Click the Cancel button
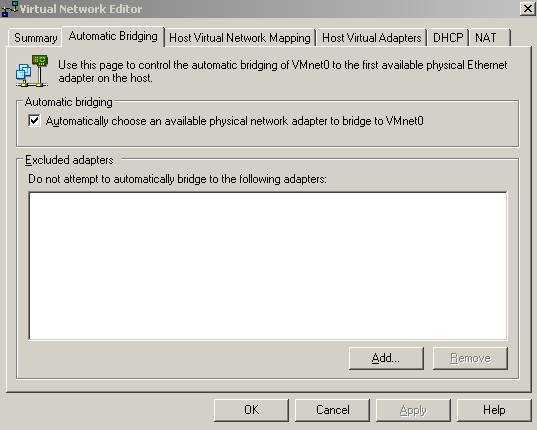This screenshot has width=537, height=430. [333, 410]
